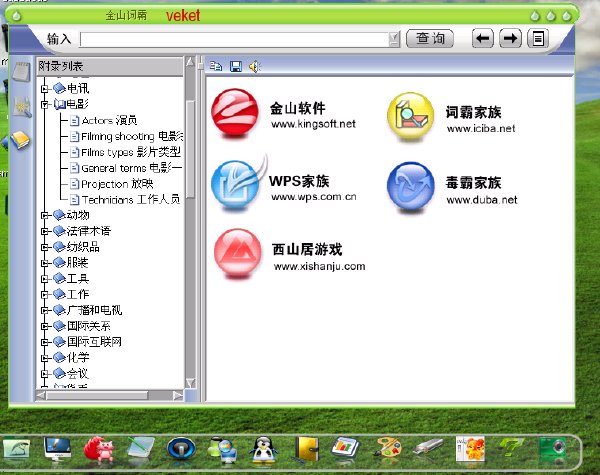This screenshot has height=475, width=600.
Task: Open the menu list button beside arrows
Action: pyautogui.click(x=538, y=38)
